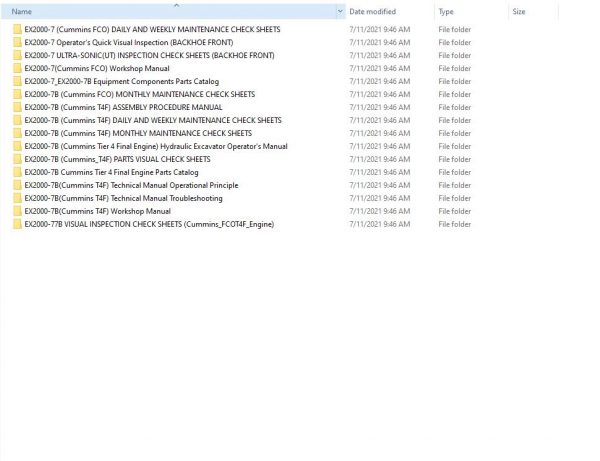Click folder icon of EX2000-7 (Cummins FCO) DAILY AND WEEKLY row
The width and height of the screenshot is (600, 461).
(17, 29)
